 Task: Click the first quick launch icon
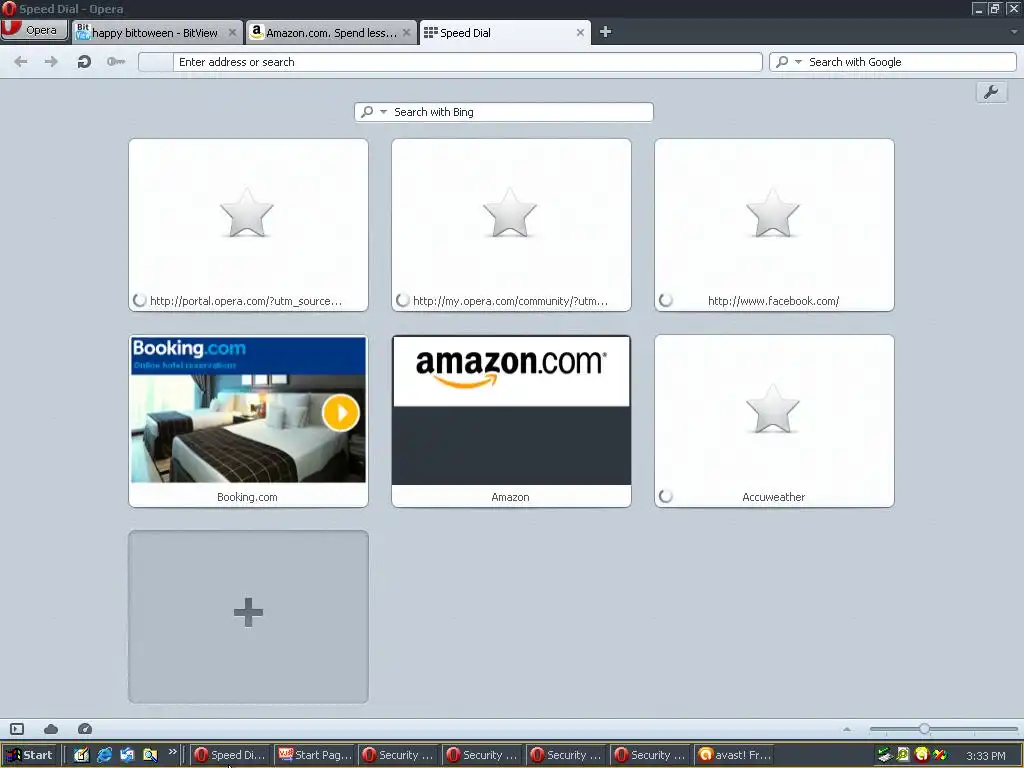click(x=81, y=755)
